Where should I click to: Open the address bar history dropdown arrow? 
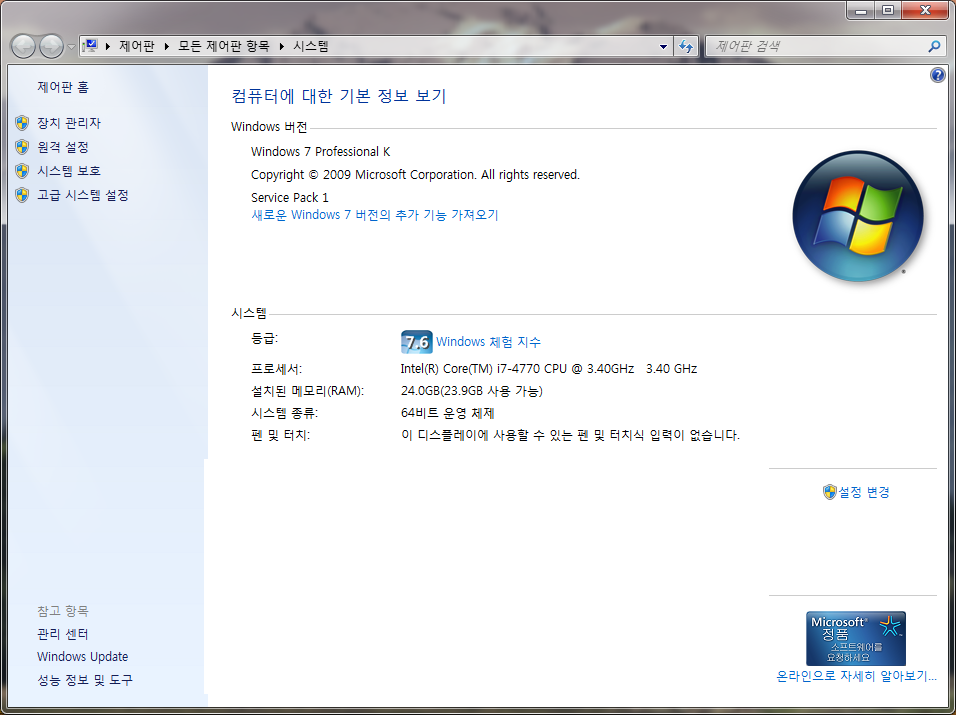(663, 46)
